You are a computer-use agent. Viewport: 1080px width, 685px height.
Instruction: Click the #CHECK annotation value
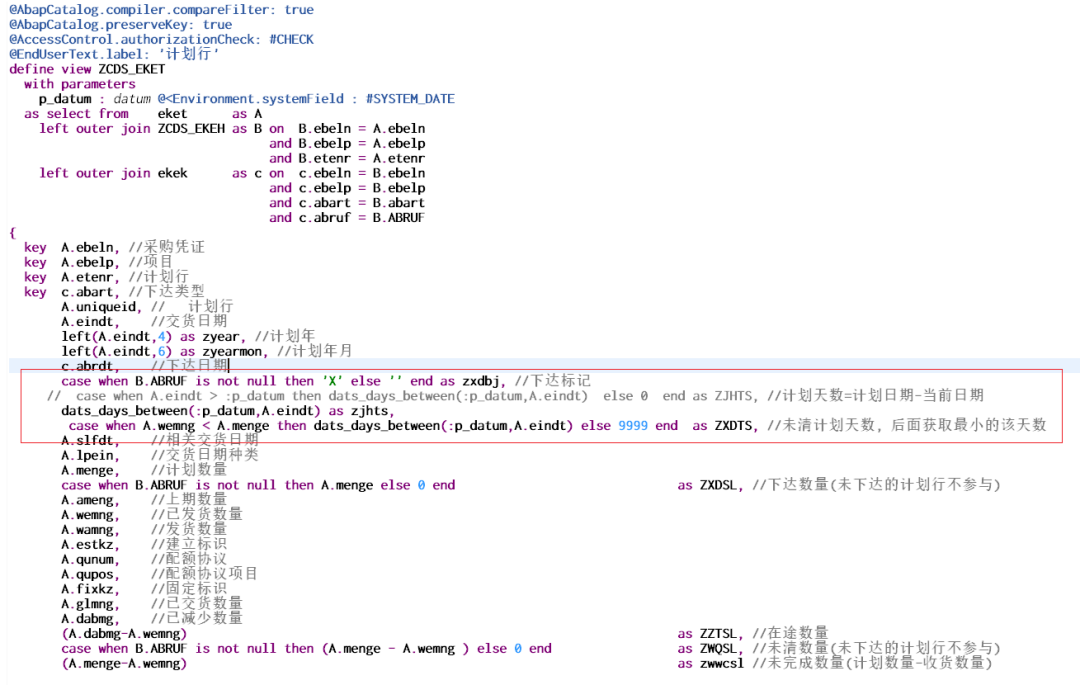point(291,40)
